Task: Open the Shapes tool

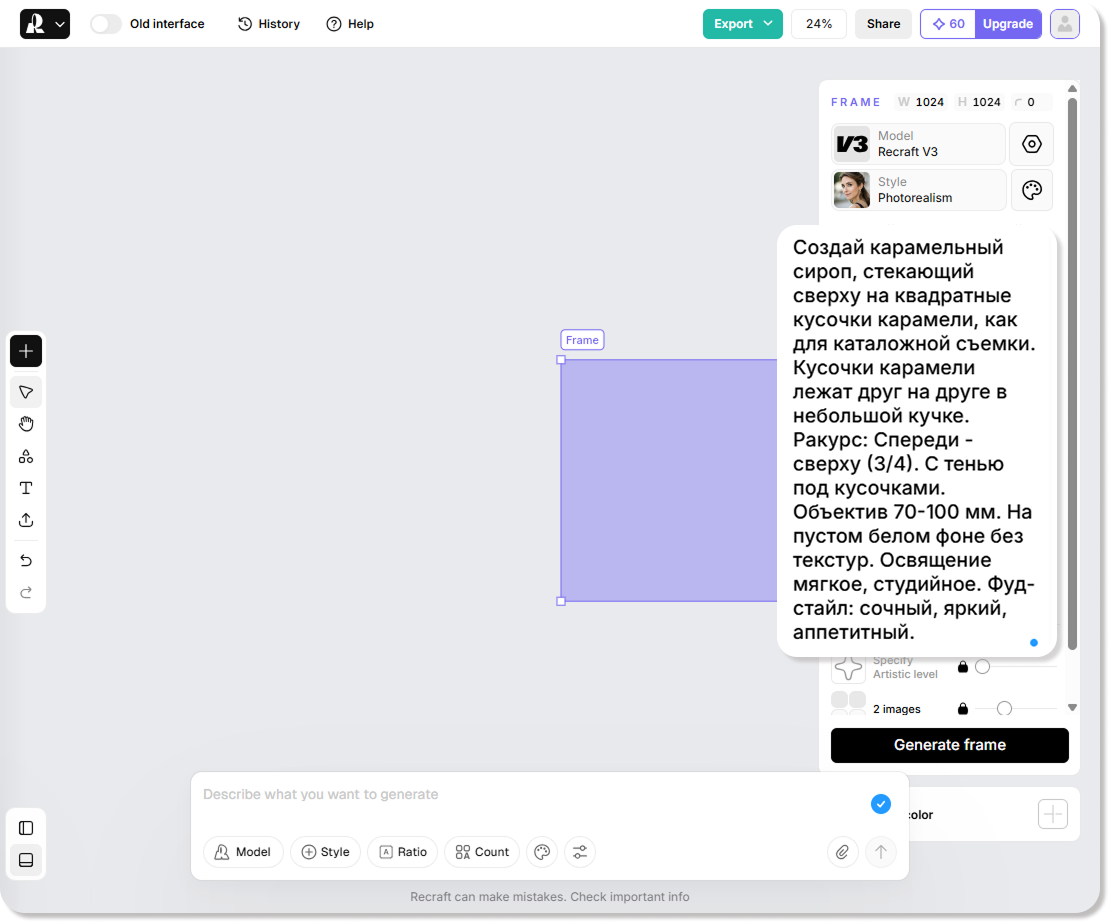Action: [26, 456]
